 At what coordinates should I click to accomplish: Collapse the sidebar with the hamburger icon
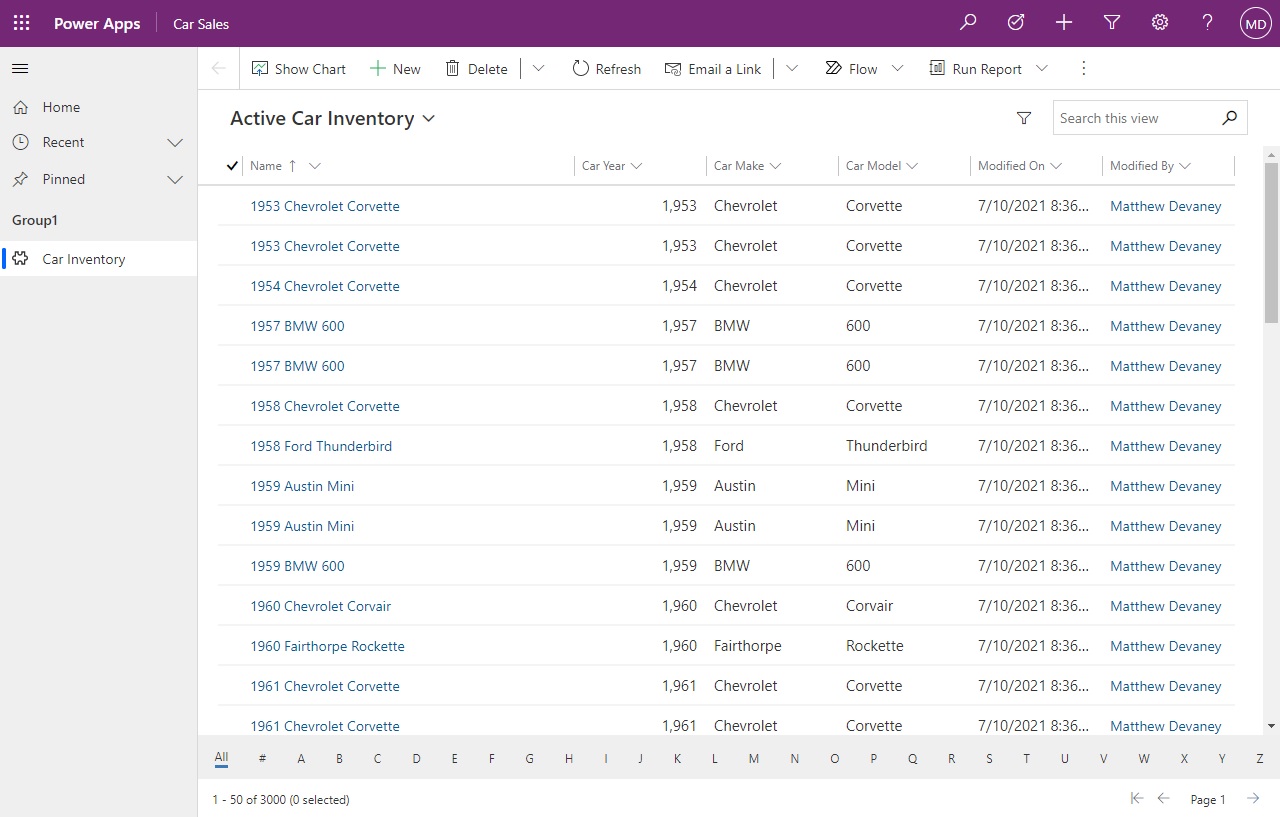[20, 68]
